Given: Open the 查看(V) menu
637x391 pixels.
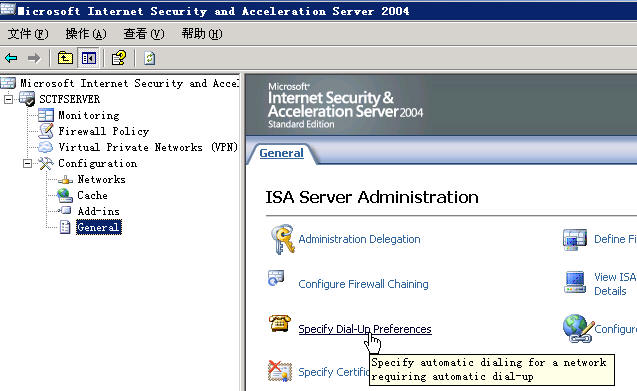Looking at the screenshot, I should (x=144, y=34).
